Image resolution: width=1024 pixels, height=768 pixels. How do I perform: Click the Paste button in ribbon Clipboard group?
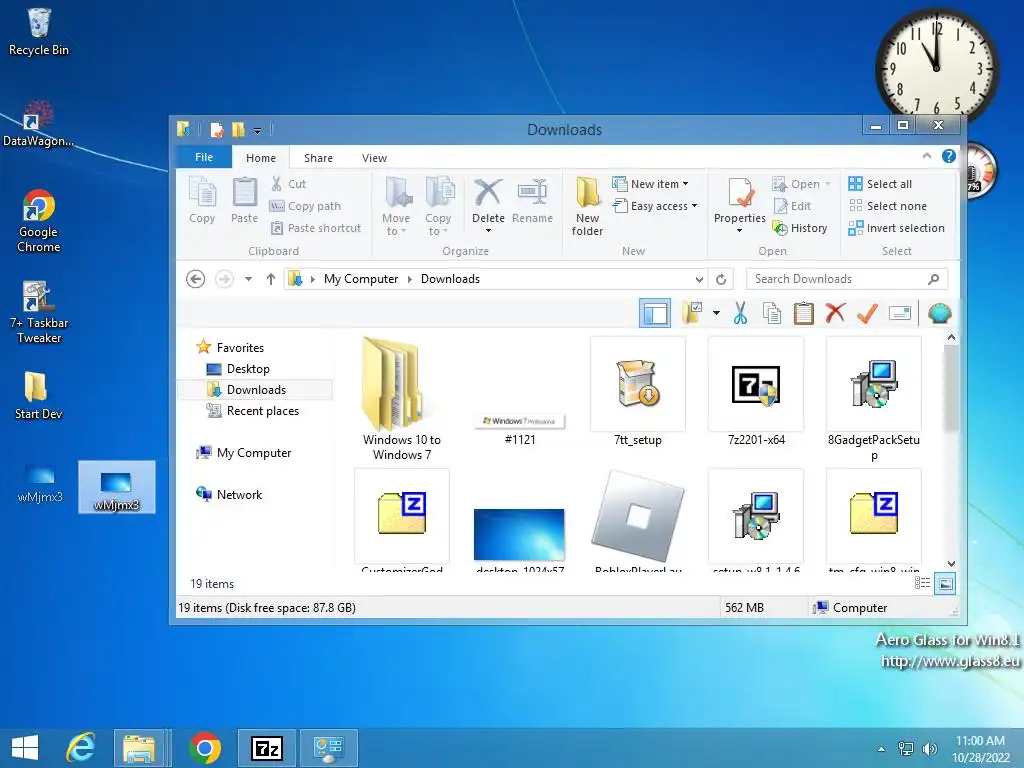244,201
